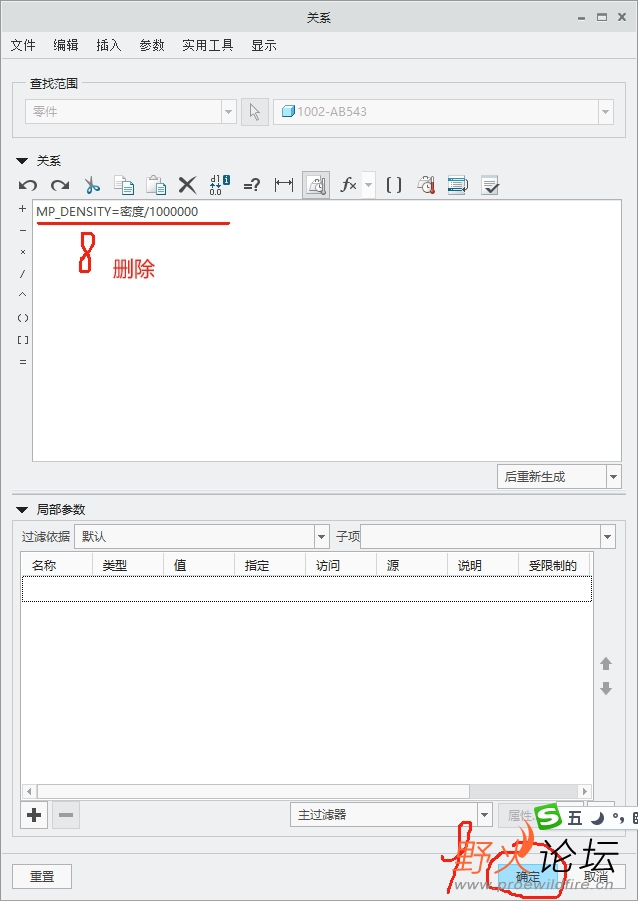Choose units icon with thermometer
638x901 pixels.
pos(426,185)
